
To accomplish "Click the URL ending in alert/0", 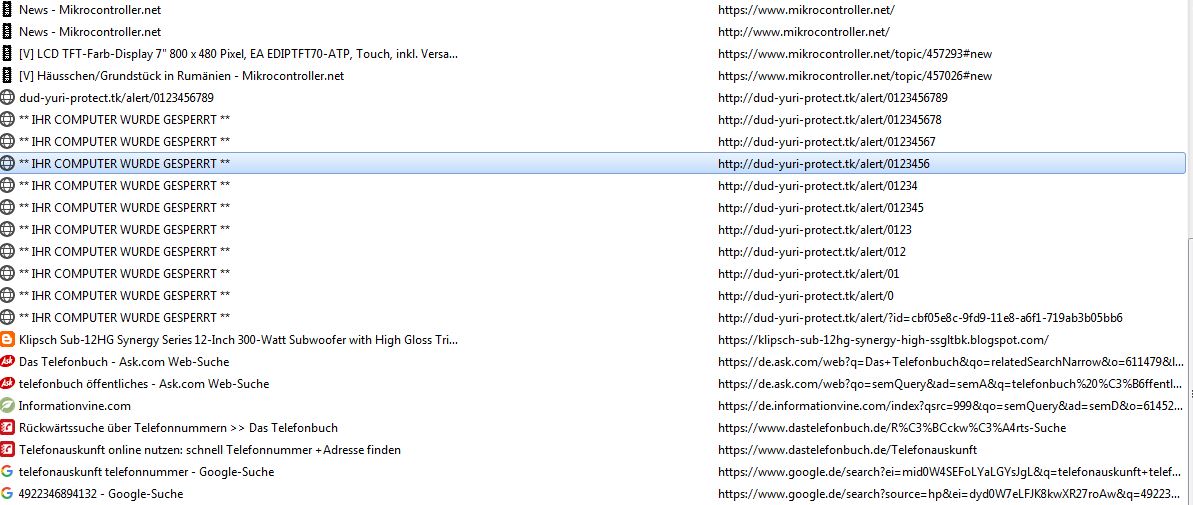I will pos(806,296).
